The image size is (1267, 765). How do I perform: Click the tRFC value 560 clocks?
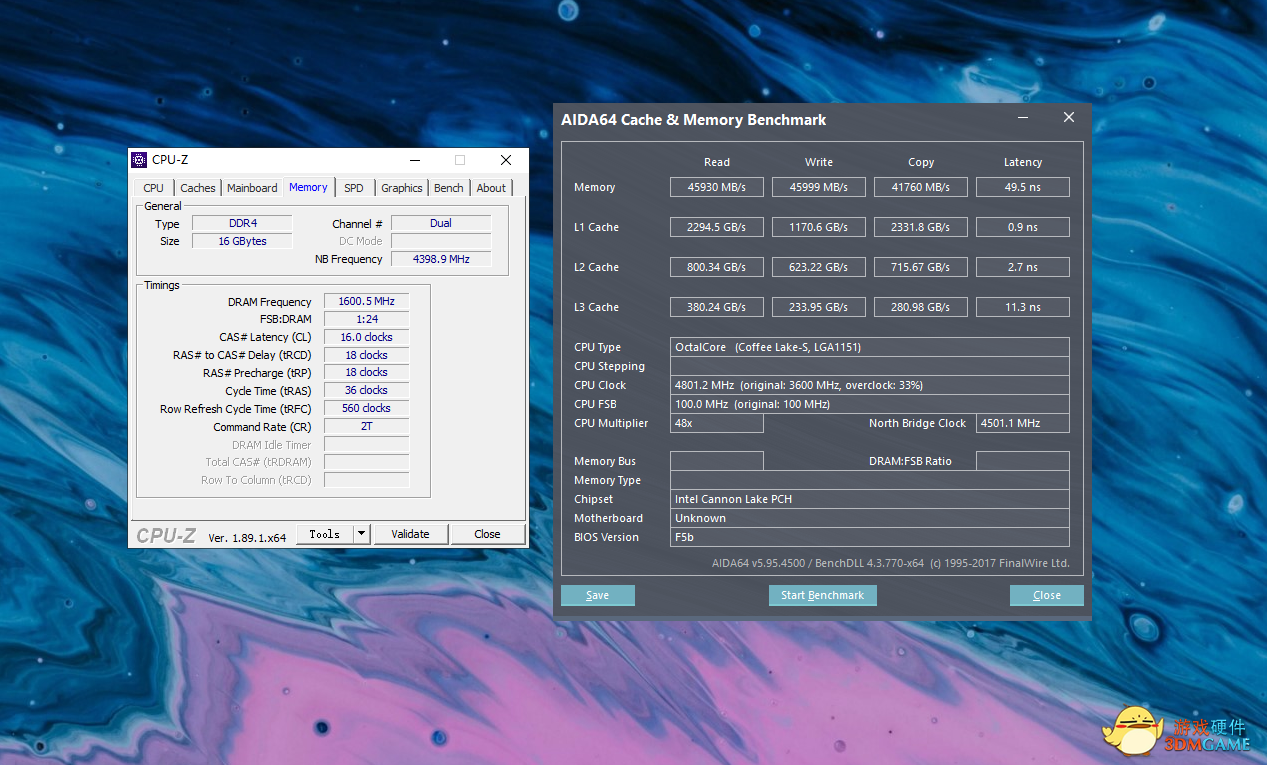tap(366, 408)
